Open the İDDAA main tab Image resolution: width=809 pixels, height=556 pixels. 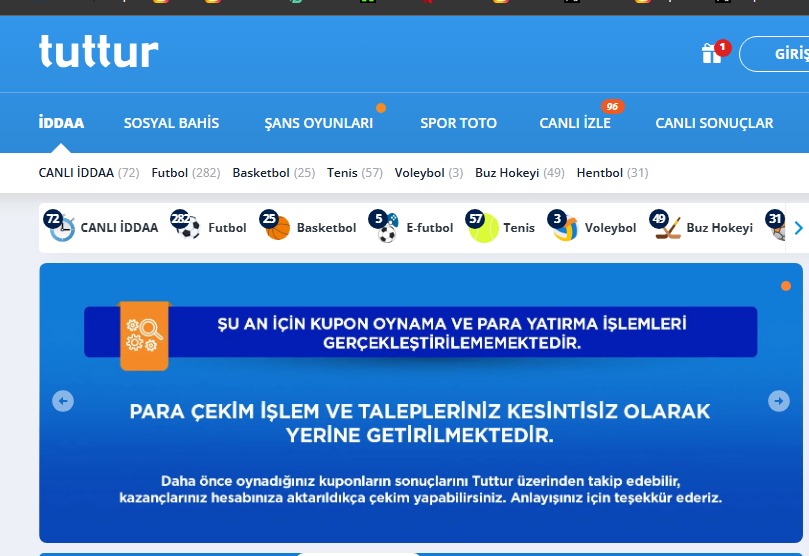[61, 123]
